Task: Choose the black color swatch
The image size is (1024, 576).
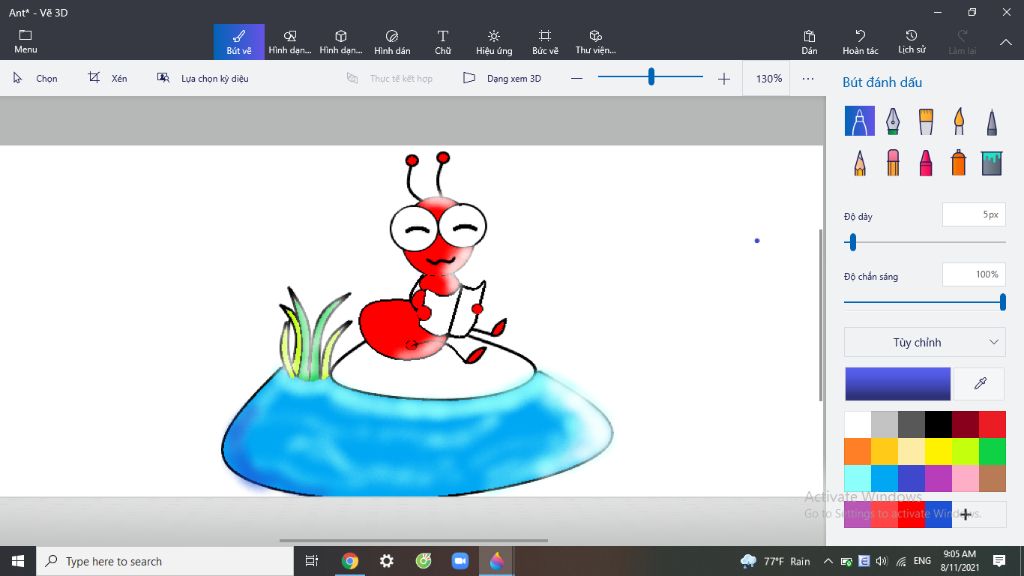Action: pyautogui.click(x=938, y=424)
